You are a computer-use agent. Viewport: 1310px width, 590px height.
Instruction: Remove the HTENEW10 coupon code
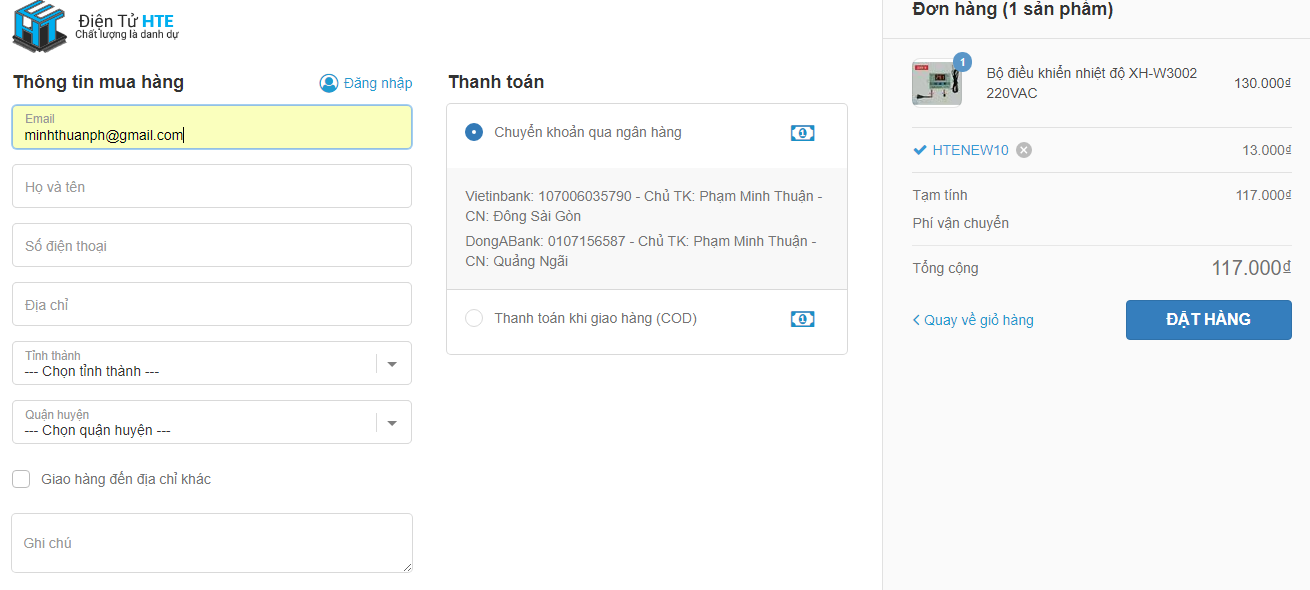click(1024, 150)
